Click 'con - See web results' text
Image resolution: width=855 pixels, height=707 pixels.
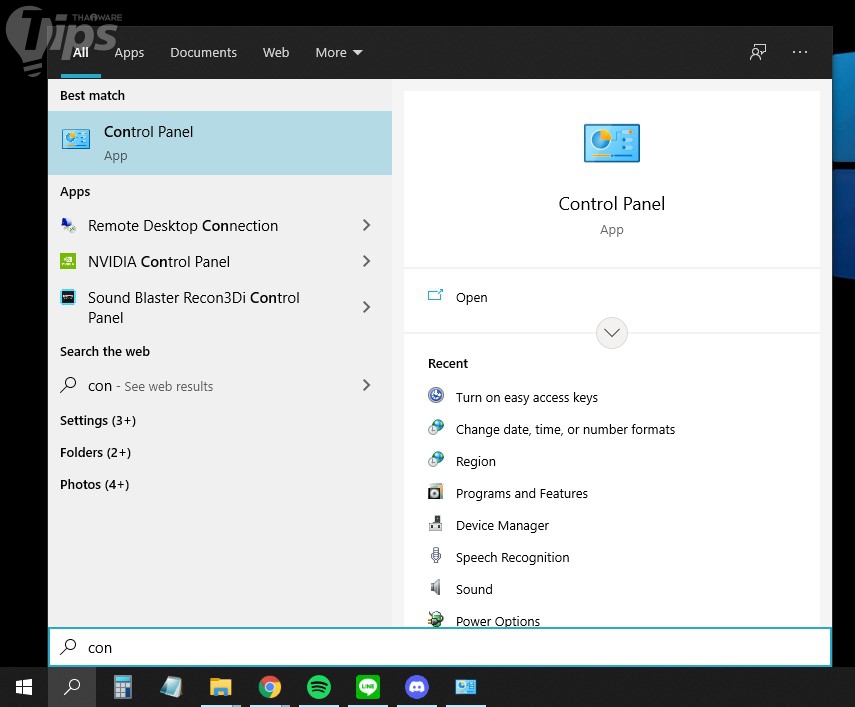[x=150, y=386]
